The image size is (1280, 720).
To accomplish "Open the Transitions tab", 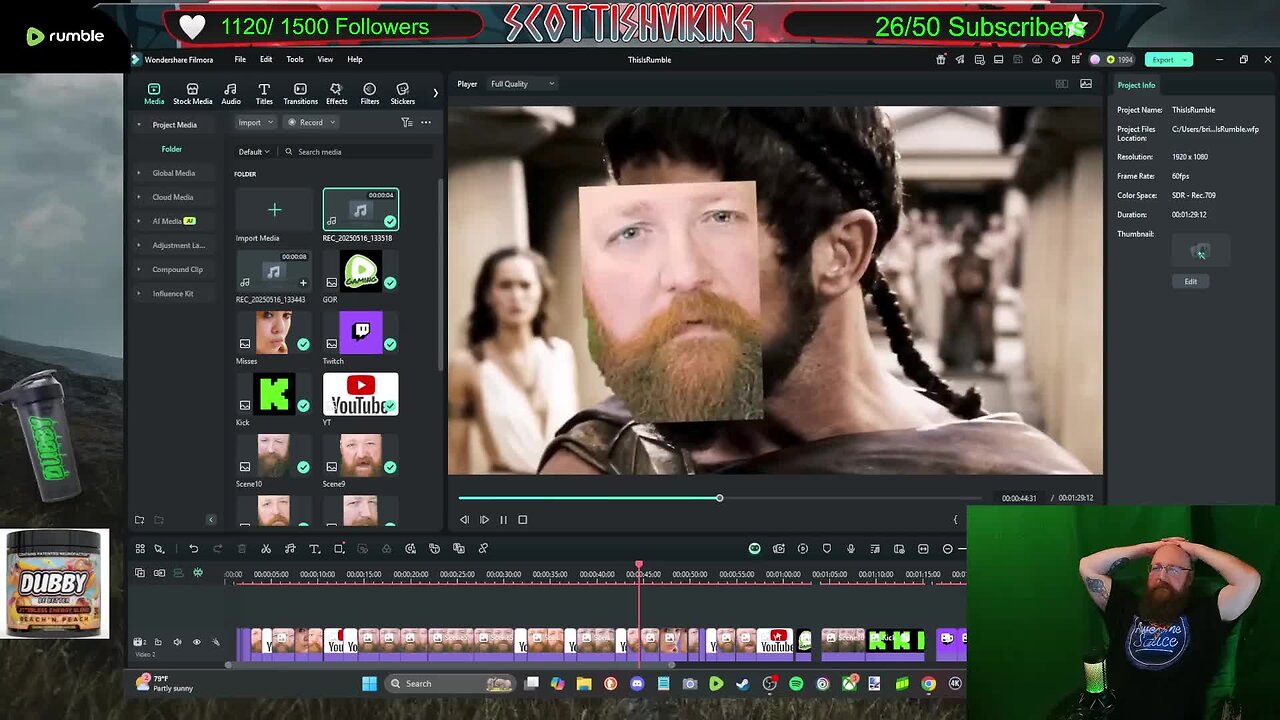I will coord(300,94).
